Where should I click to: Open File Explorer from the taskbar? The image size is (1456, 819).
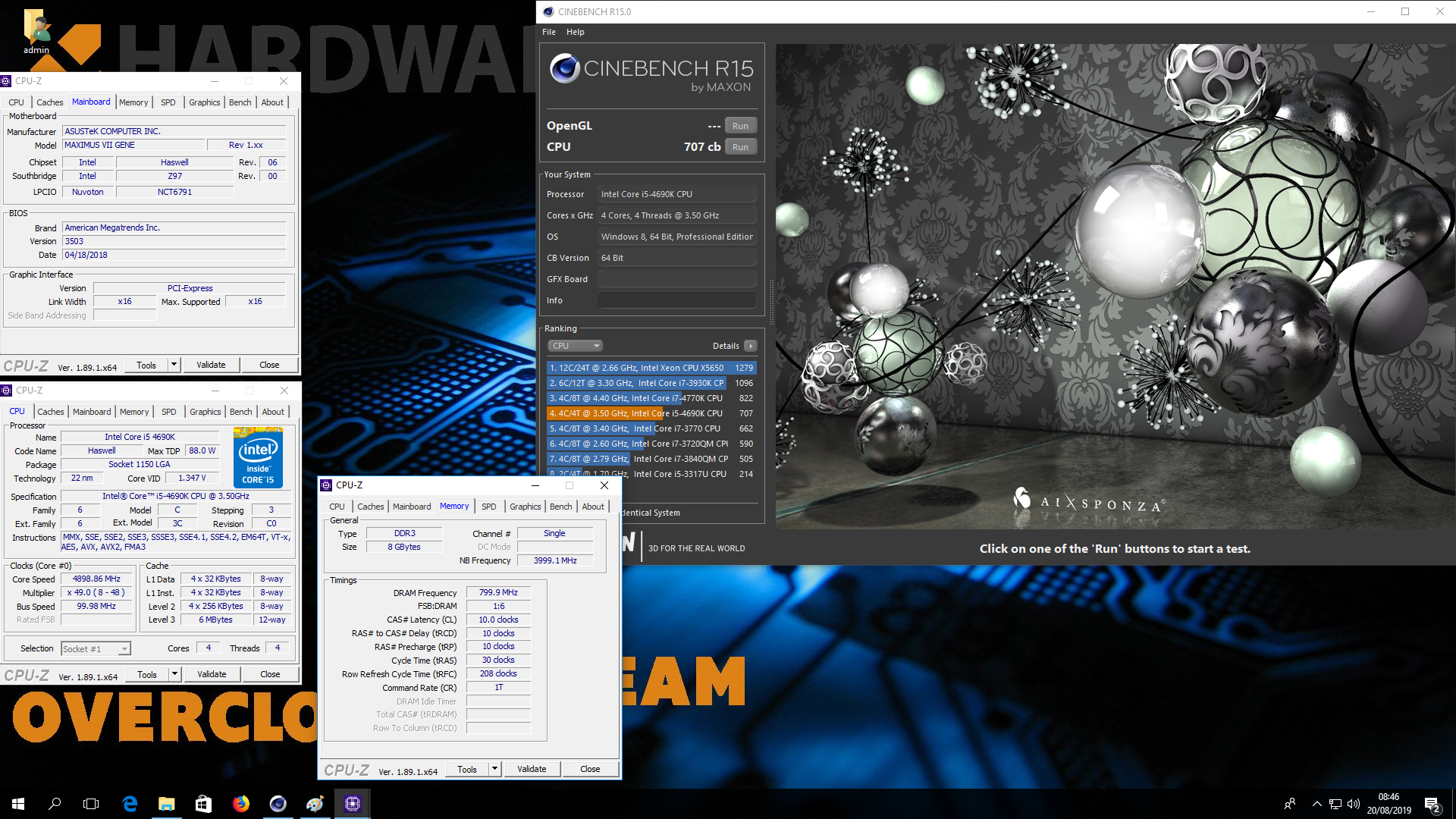click(x=166, y=804)
